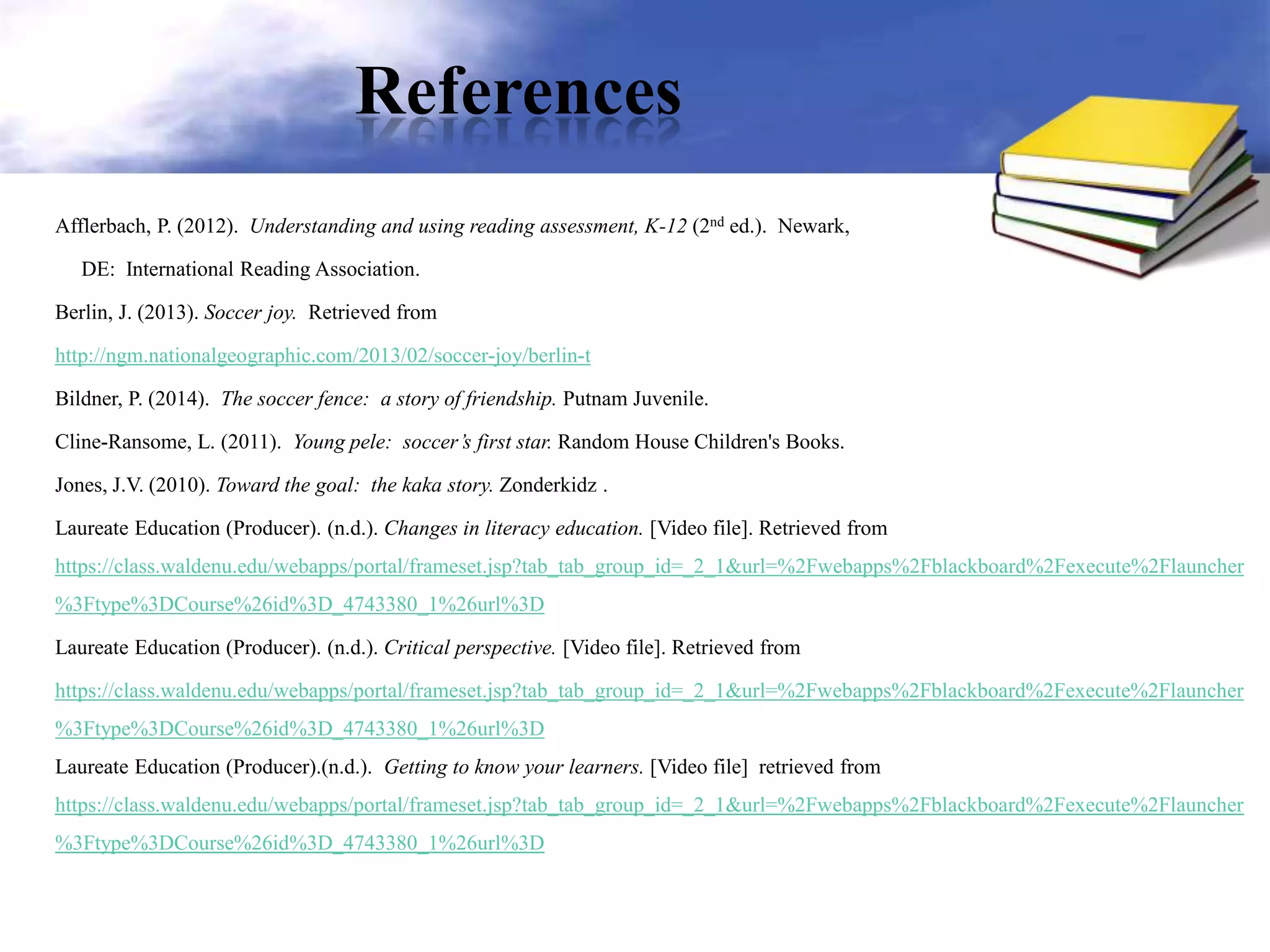Image resolution: width=1270 pixels, height=952 pixels.
Task: Click the References slide title
Action: (518, 93)
